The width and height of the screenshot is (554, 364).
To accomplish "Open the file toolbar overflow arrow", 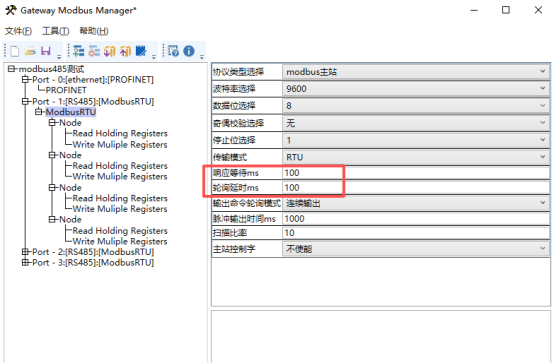I will [59, 57].
